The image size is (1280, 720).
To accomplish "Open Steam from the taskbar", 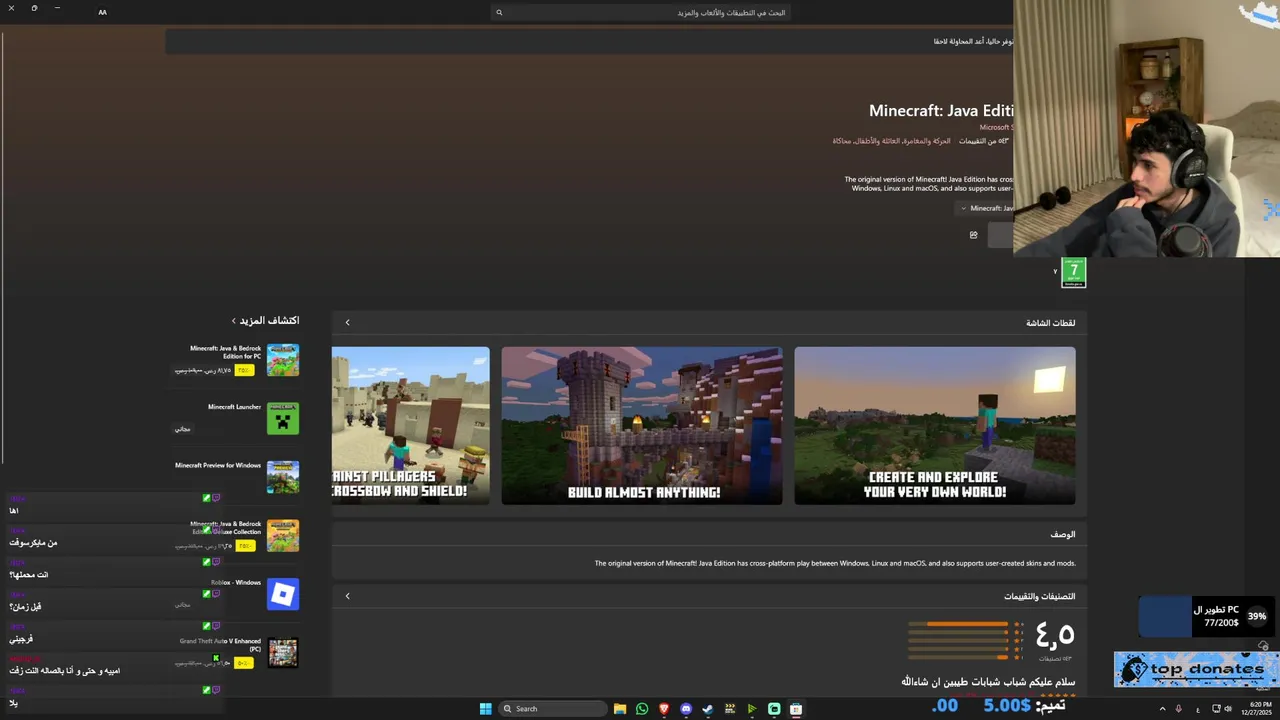I will [708, 709].
